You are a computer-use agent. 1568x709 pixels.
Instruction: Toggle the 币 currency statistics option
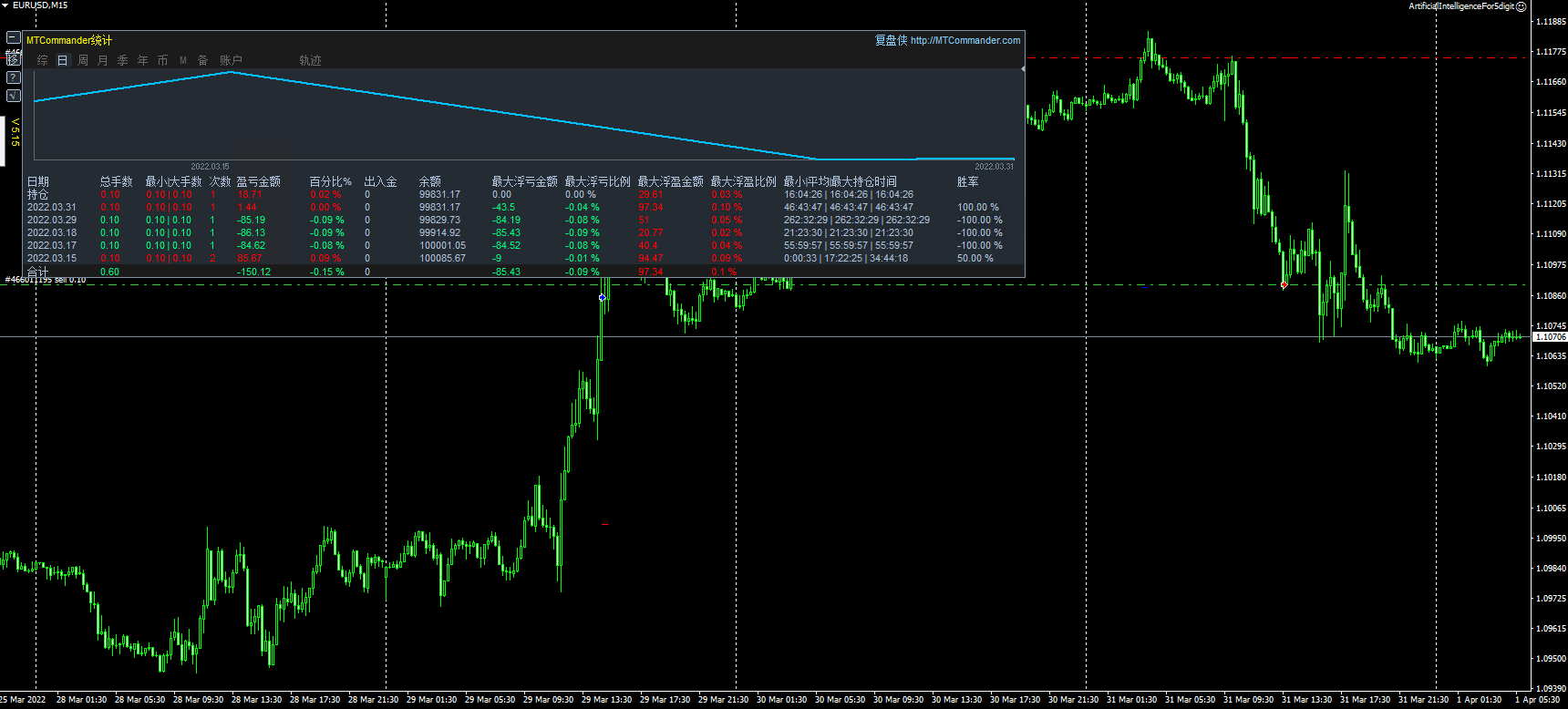point(162,60)
